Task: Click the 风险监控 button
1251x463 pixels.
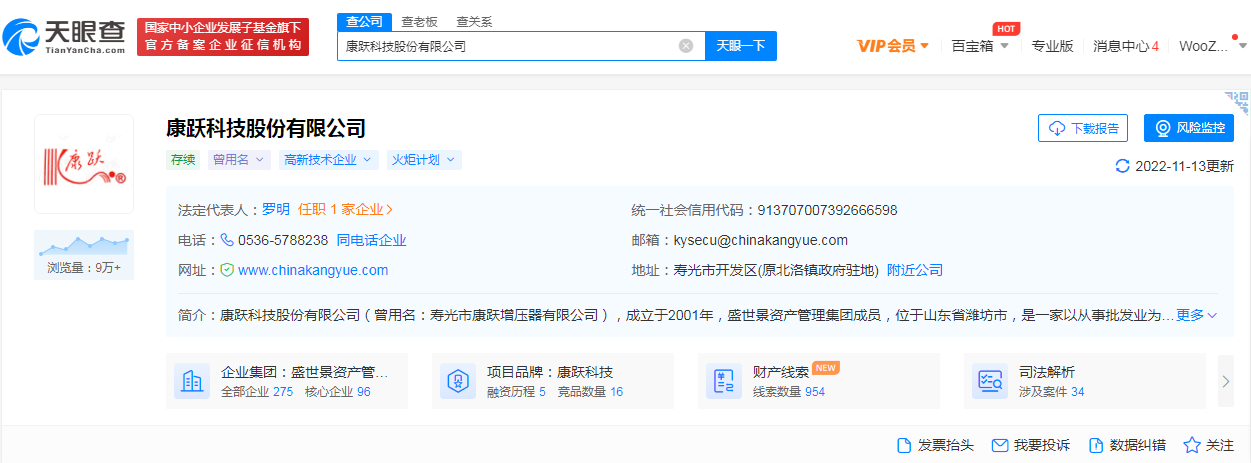Action: [1189, 128]
